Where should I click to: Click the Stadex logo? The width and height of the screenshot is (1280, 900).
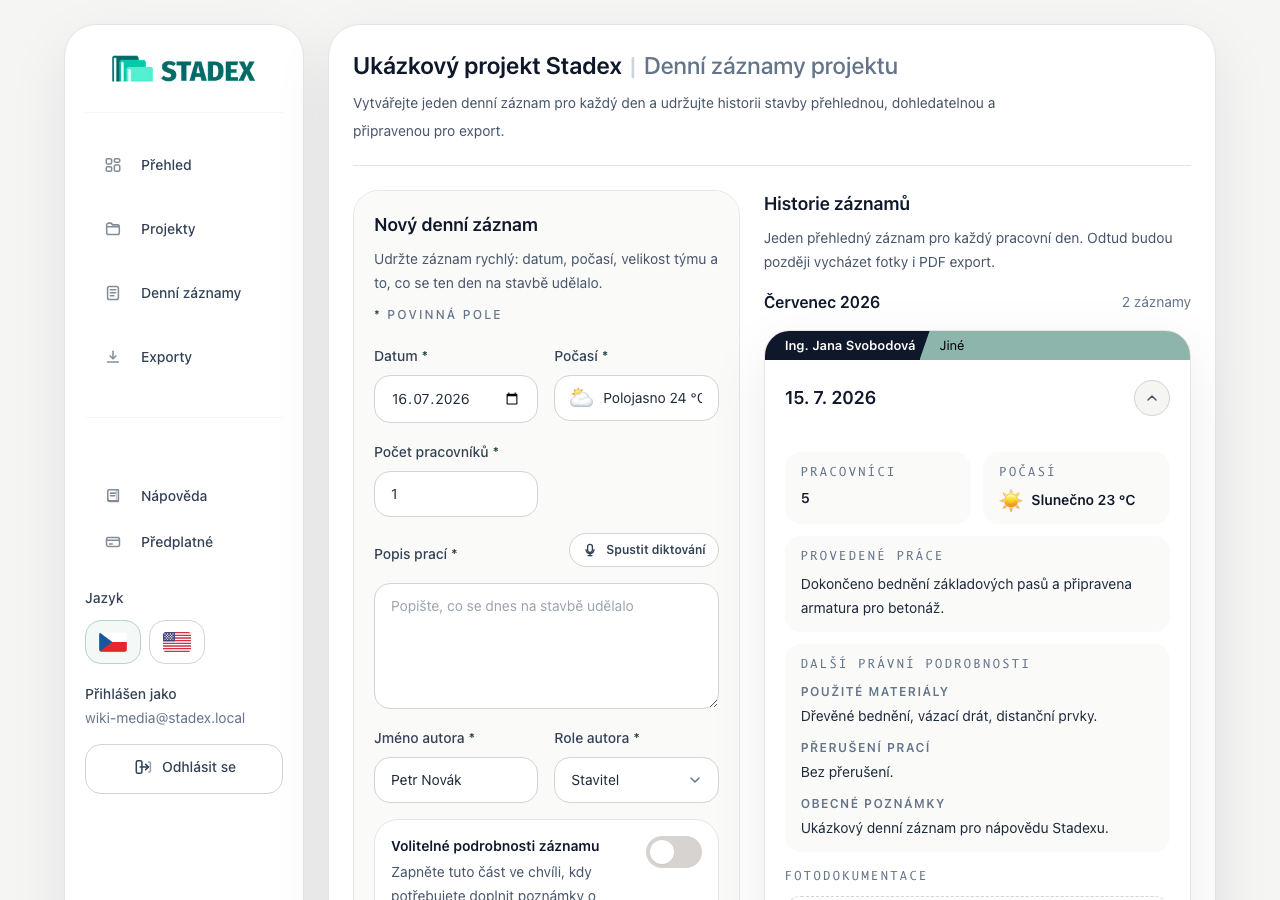pyautogui.click(x=184, y=69)
